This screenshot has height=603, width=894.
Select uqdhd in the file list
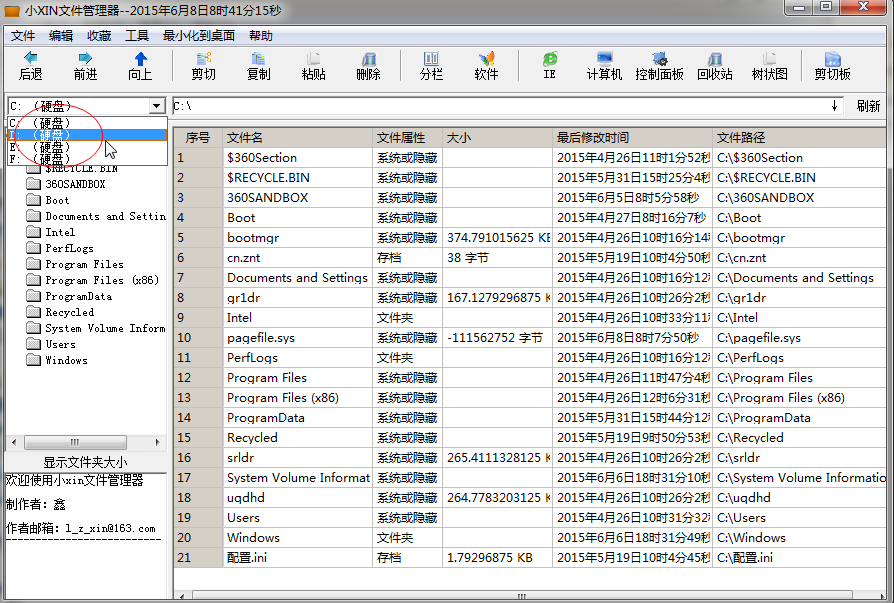point(297,498)
